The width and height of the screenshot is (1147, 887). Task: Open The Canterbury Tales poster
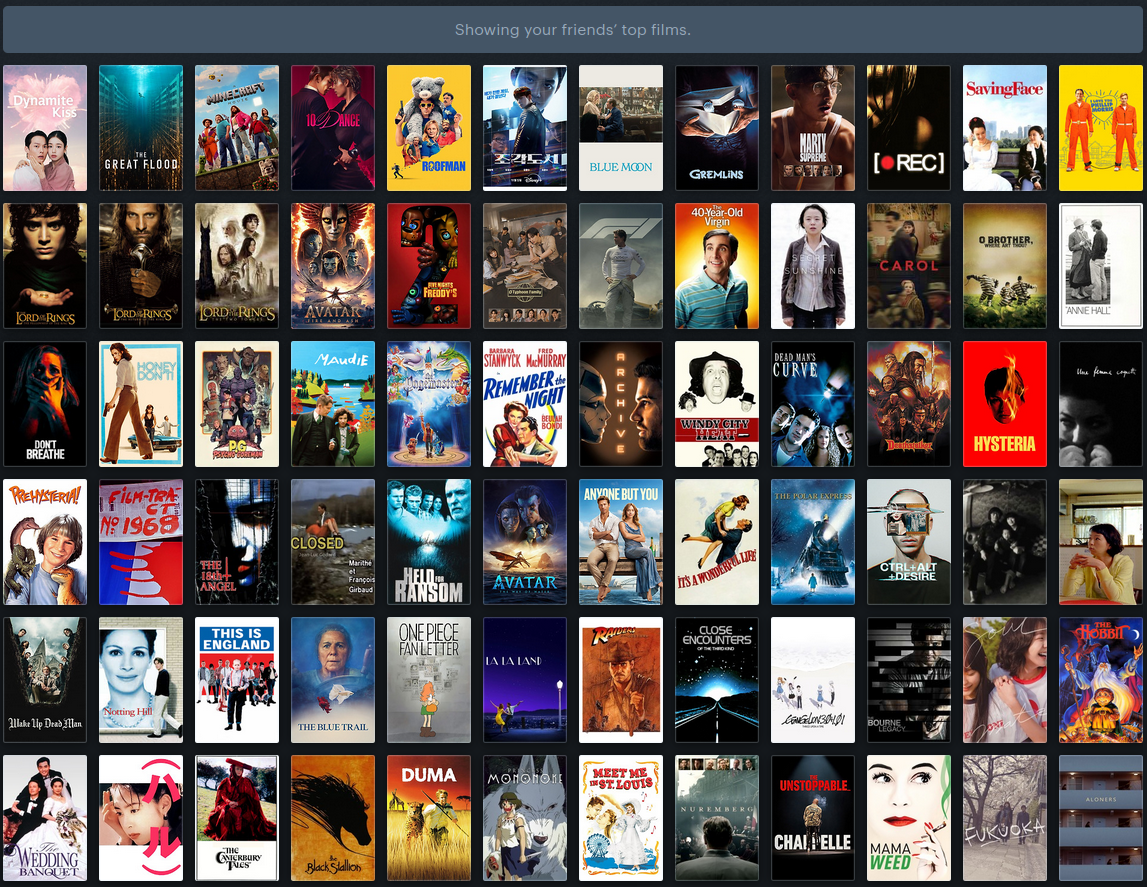[x=237, y=818]
